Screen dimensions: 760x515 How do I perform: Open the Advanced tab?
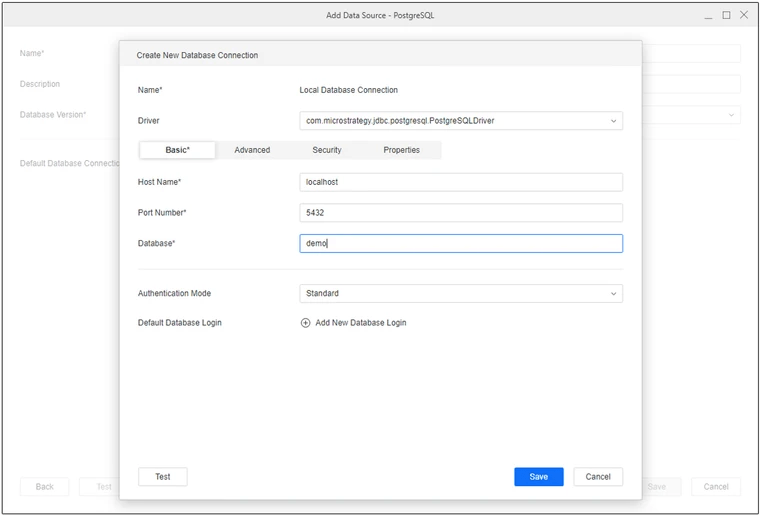252,150
